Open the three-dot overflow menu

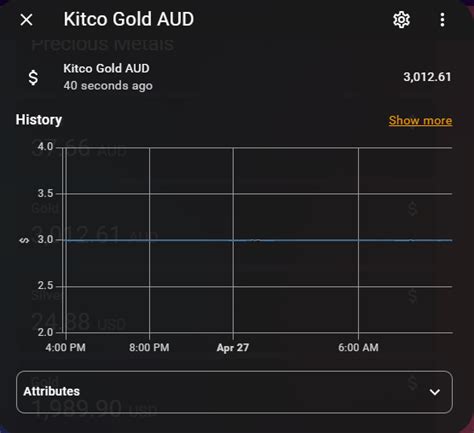click(442, 20)
